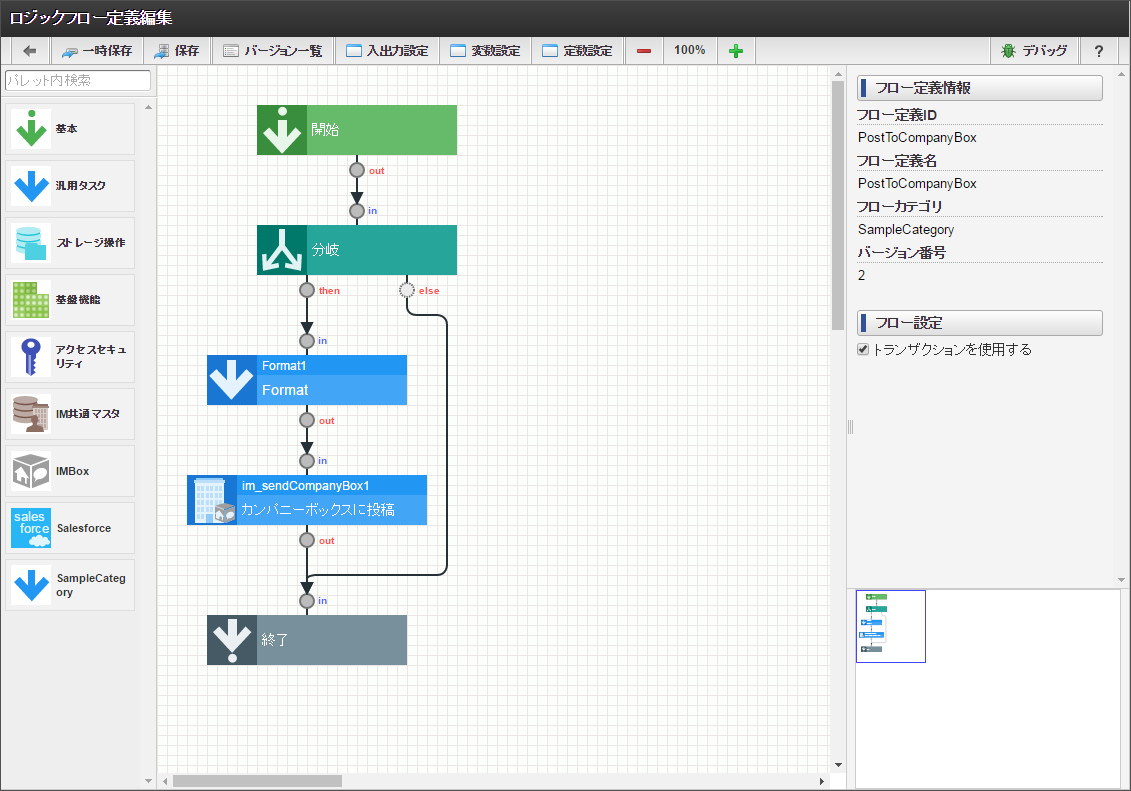Select the ストレージ操作 palette icon

tap(70, 242)
